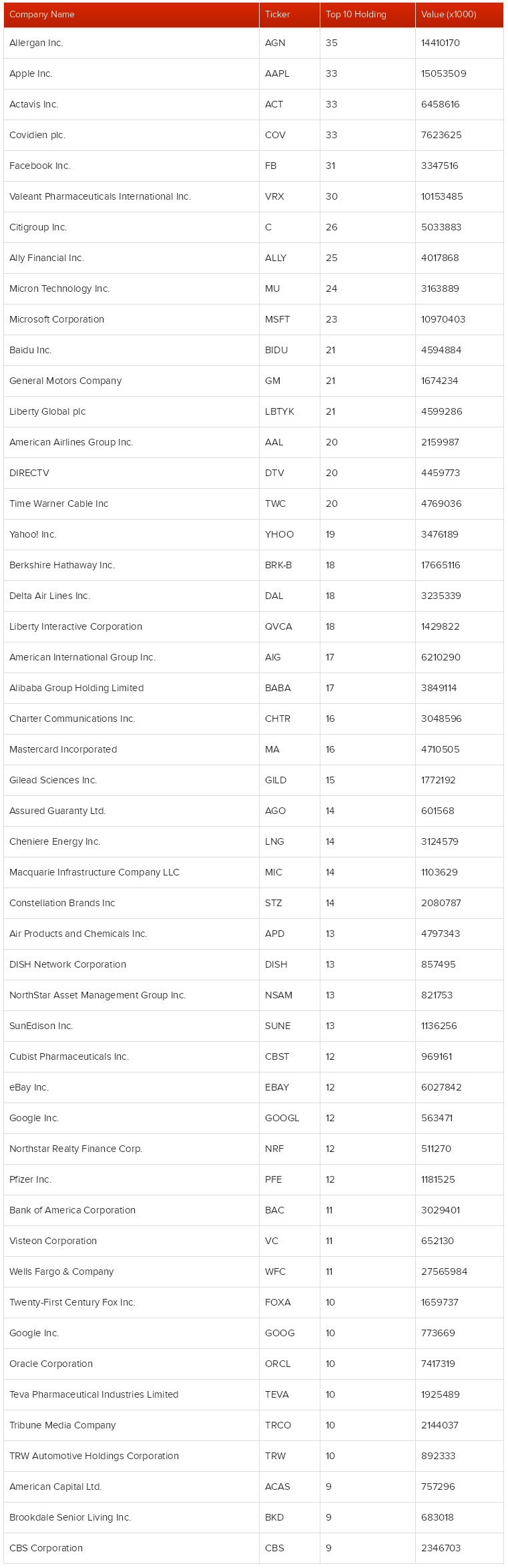This screenshot has height=1568, width=508.
Task: Select the Wells Fargo value 27565984
Action: pyautogui.click(x=444, y=1271)
